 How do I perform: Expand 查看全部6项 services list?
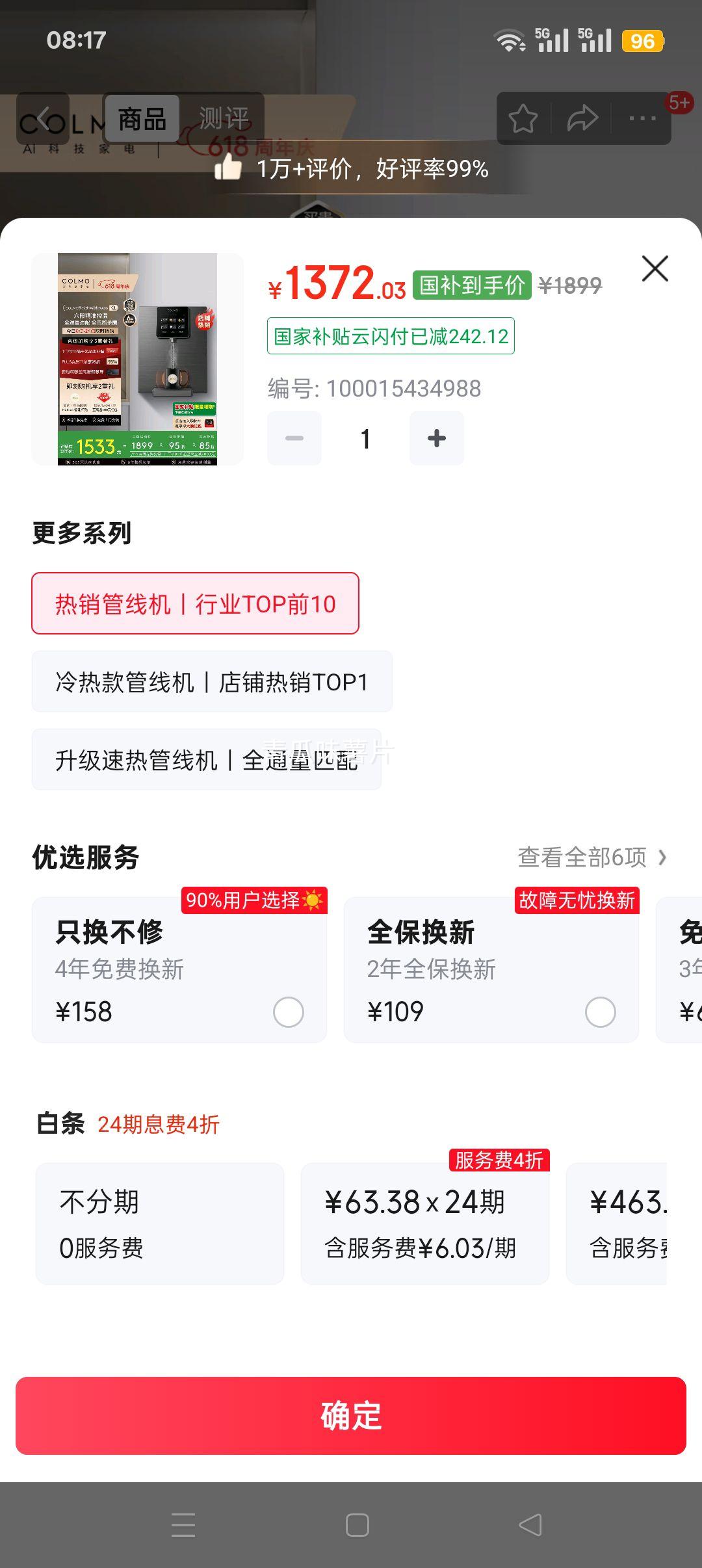tap(592, 857)
